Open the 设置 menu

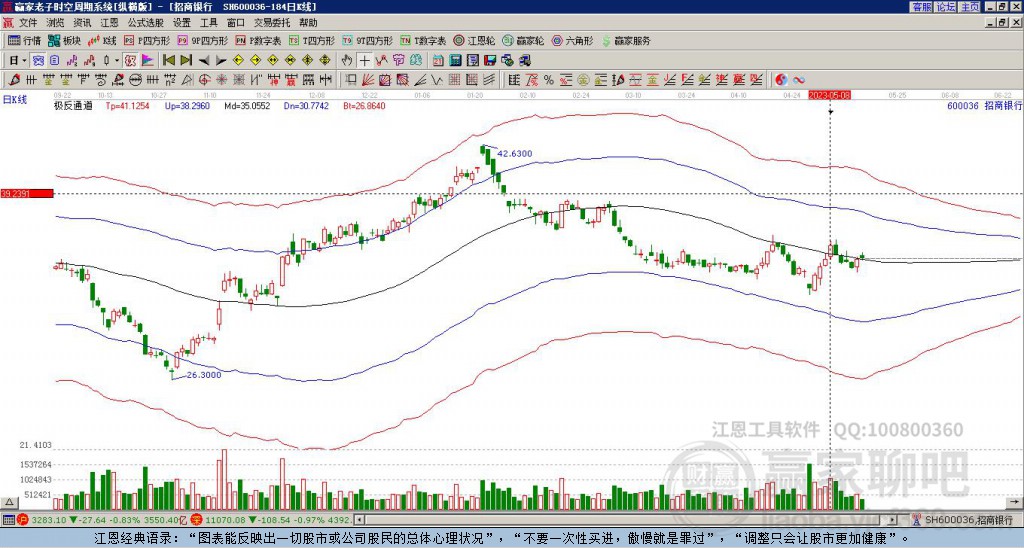[182, 23]
